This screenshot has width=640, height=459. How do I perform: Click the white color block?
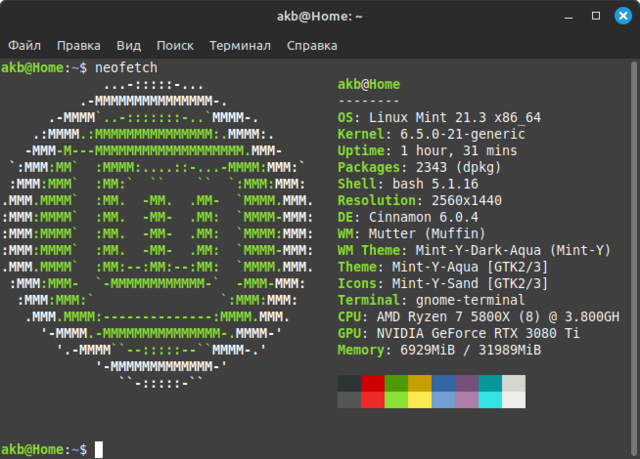(513, 400)
